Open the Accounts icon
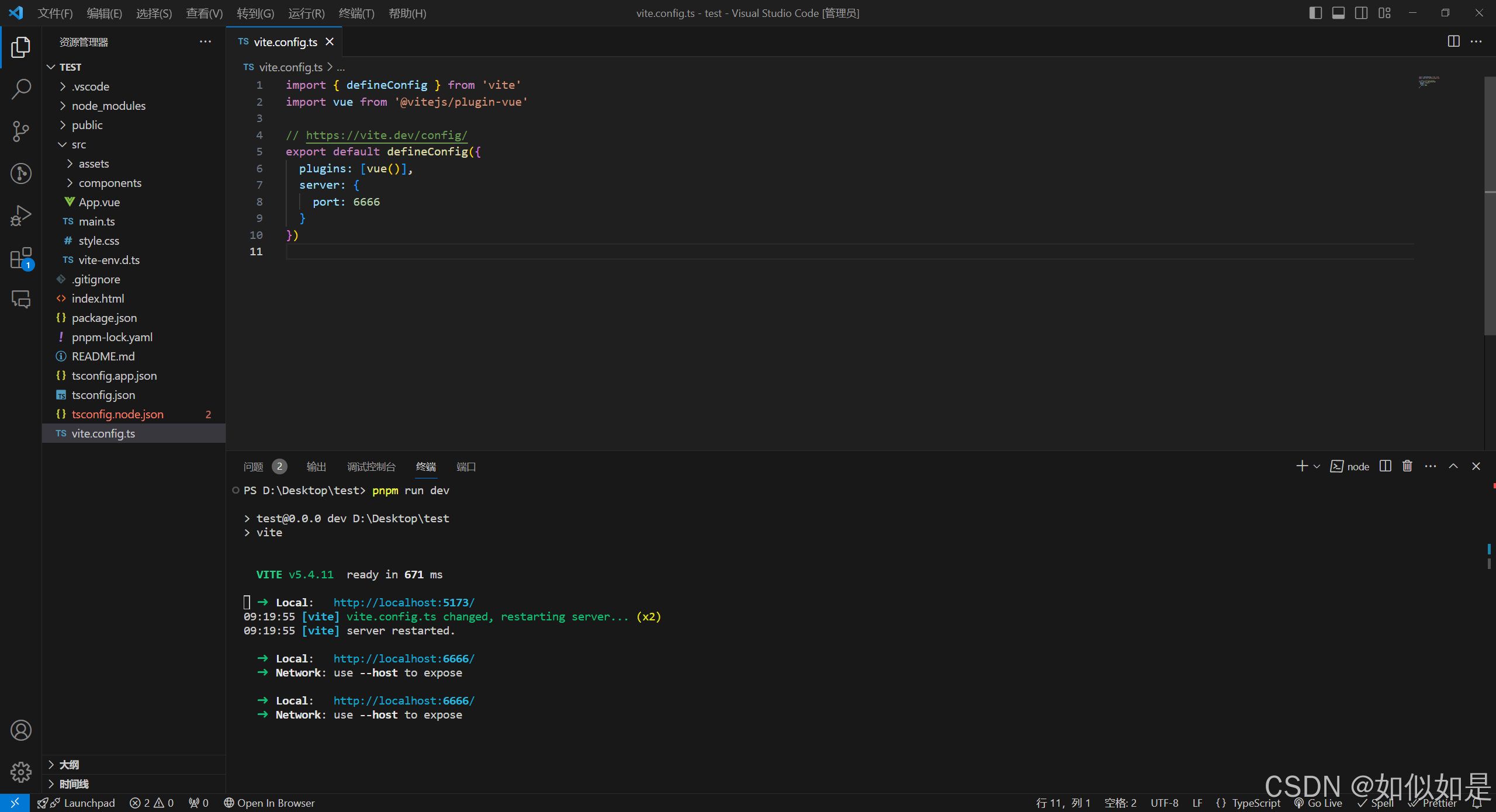Image resolution: width=1496 pixels, height=812 pixels. [21, 730]
